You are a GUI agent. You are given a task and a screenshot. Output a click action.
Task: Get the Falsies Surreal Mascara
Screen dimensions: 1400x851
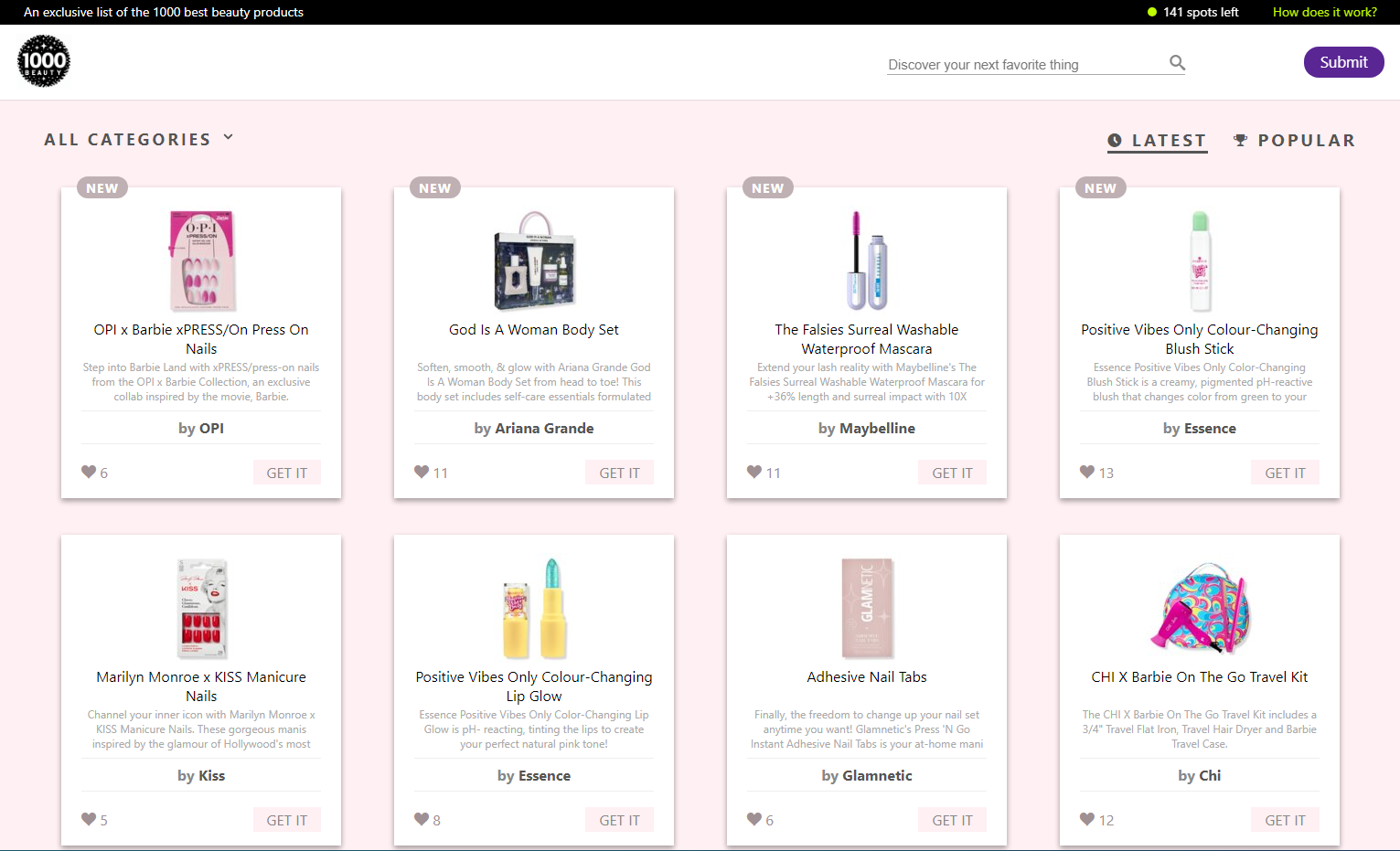[x=953, y=473]
